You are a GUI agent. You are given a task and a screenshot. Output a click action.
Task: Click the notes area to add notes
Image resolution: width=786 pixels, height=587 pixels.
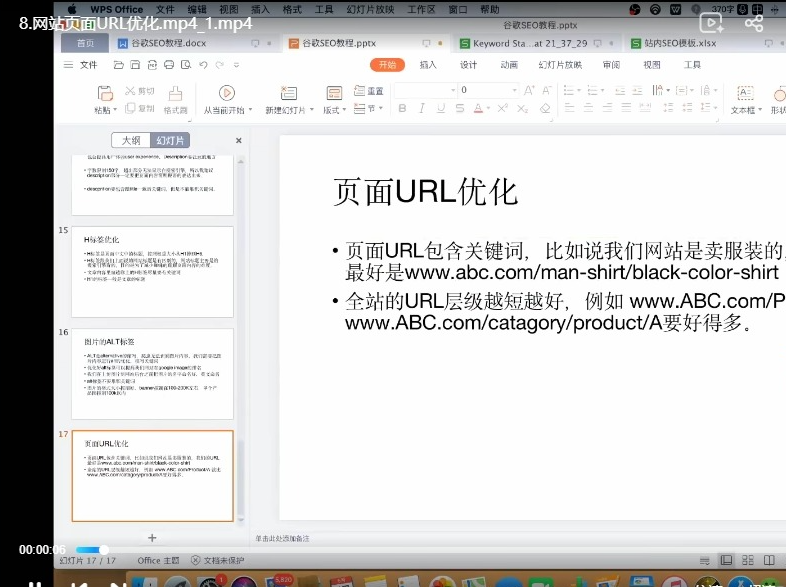pos(282,538)
